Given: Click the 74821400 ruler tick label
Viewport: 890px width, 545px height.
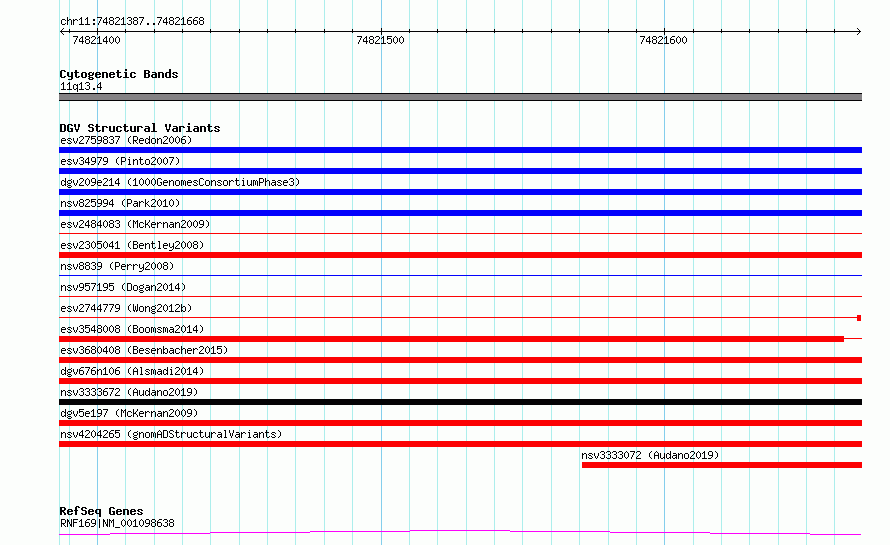Looking at the screenshot, I should [x=96, y=40].
